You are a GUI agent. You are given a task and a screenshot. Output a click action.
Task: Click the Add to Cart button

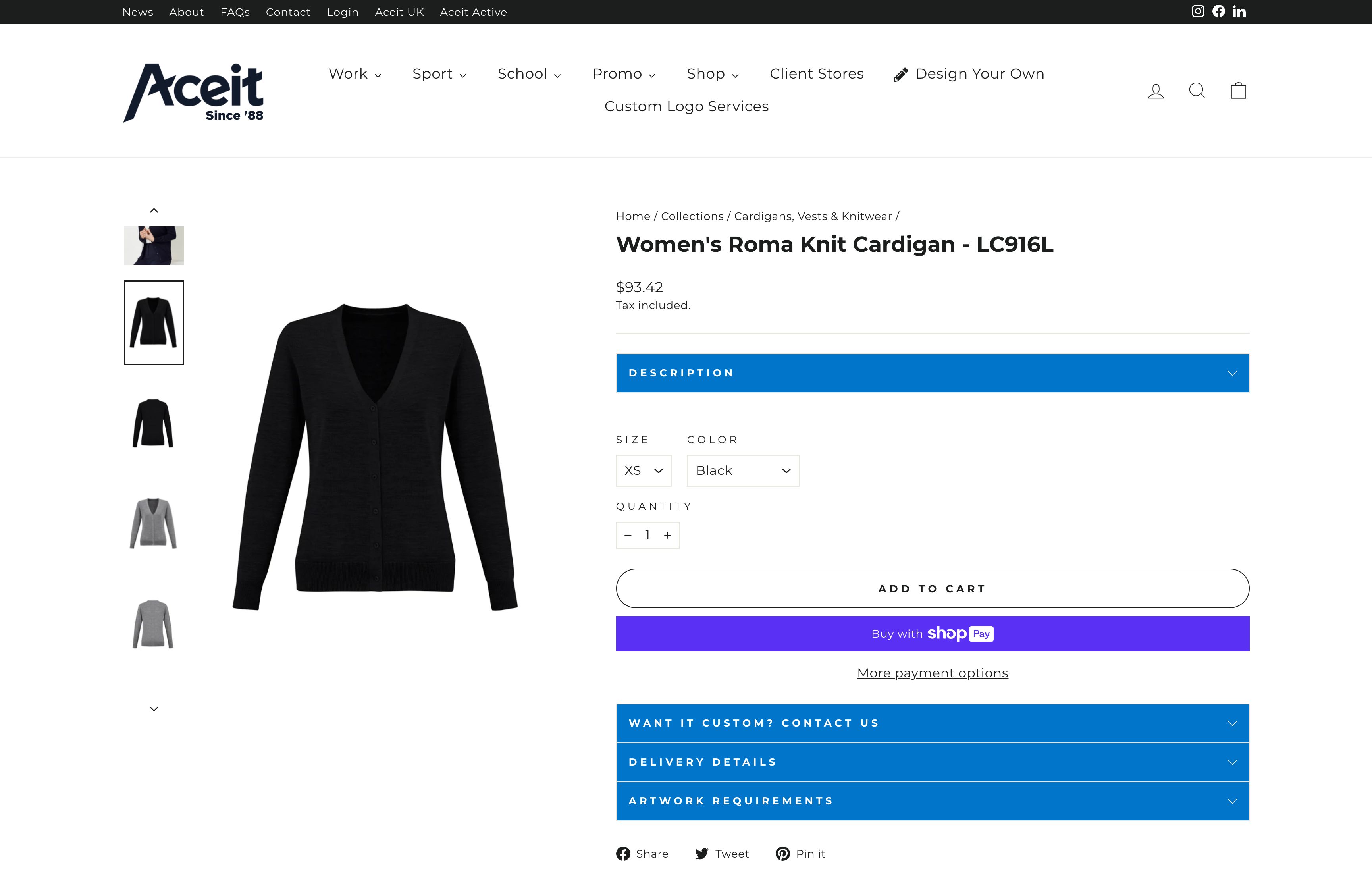(932, 588)
